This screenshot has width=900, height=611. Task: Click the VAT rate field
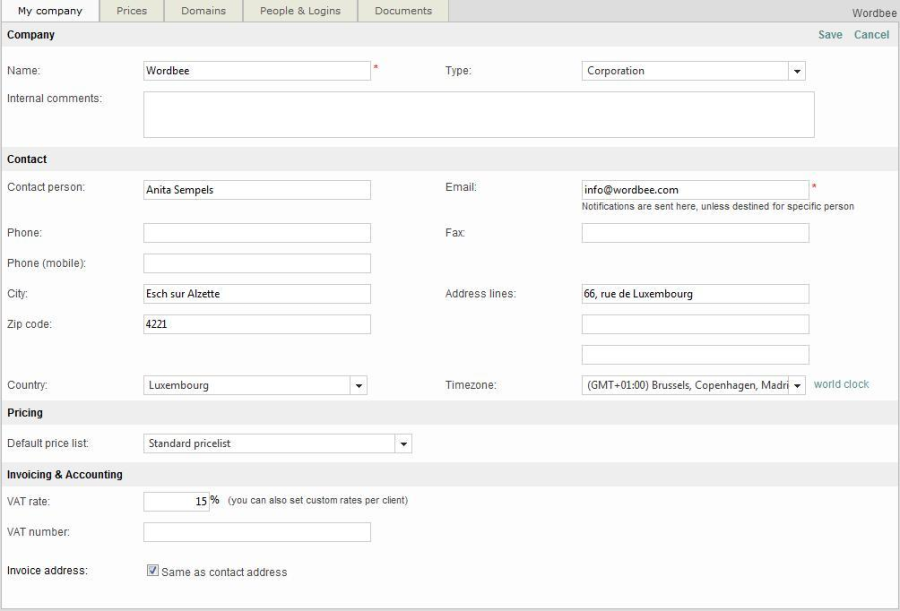(175, 501)
